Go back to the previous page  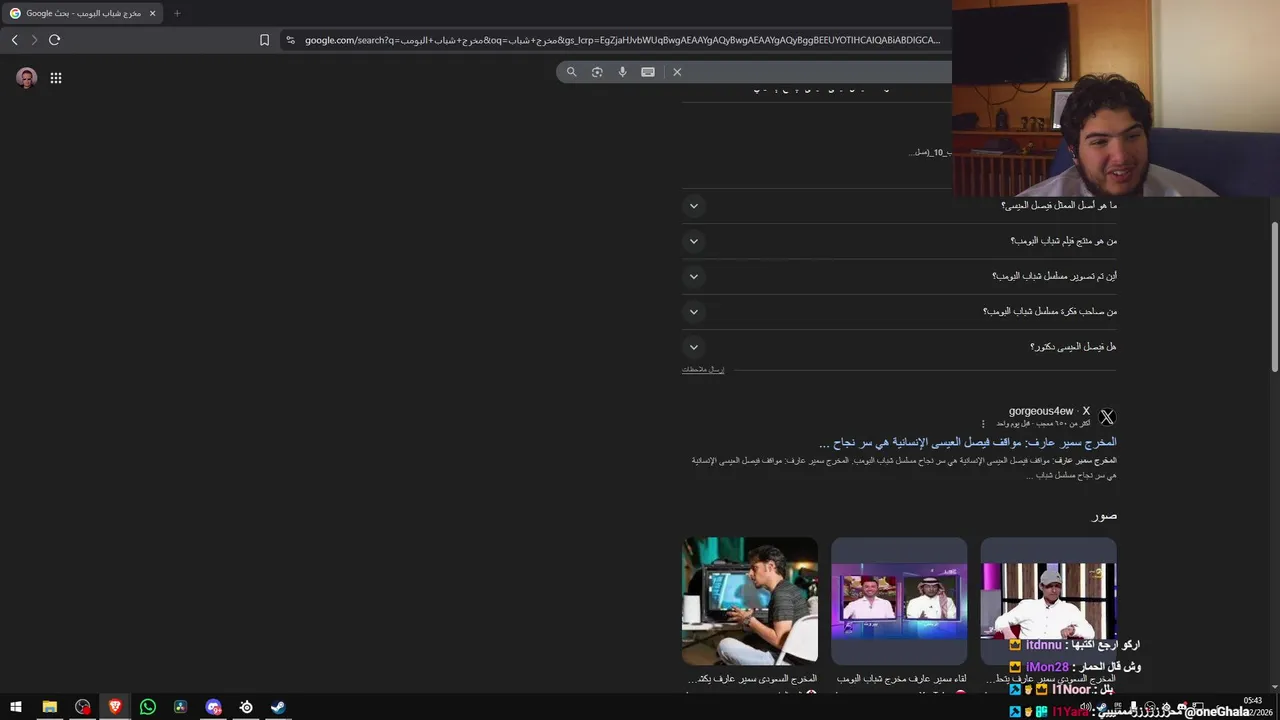point(14,40)
